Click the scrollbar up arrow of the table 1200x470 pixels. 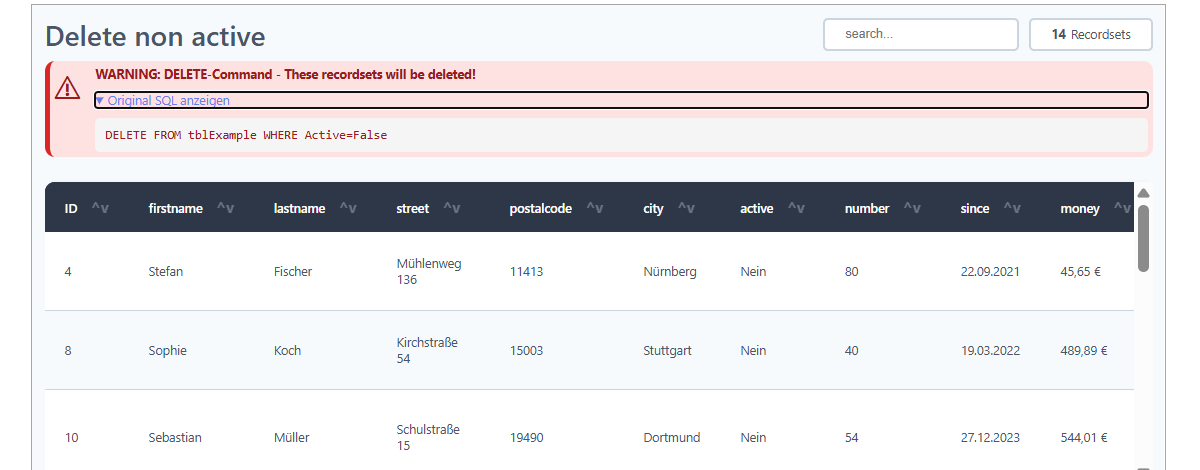[x=1144, y=193]
